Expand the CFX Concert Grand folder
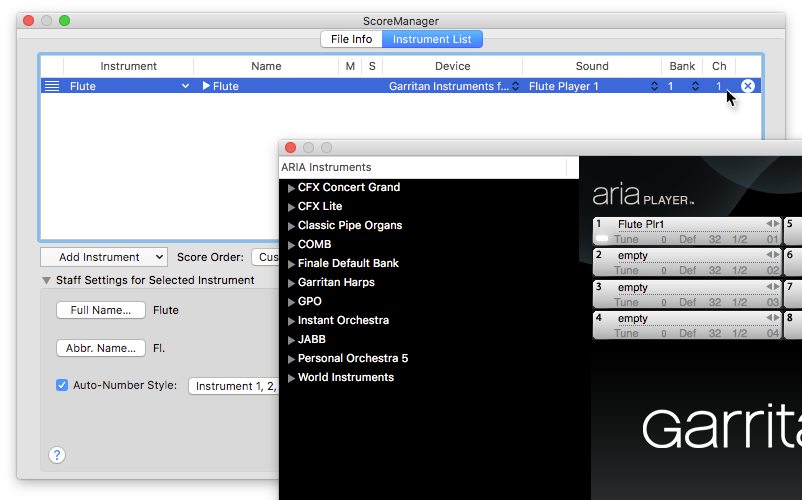Screen dimensions: 802x500 click(291, 188)
